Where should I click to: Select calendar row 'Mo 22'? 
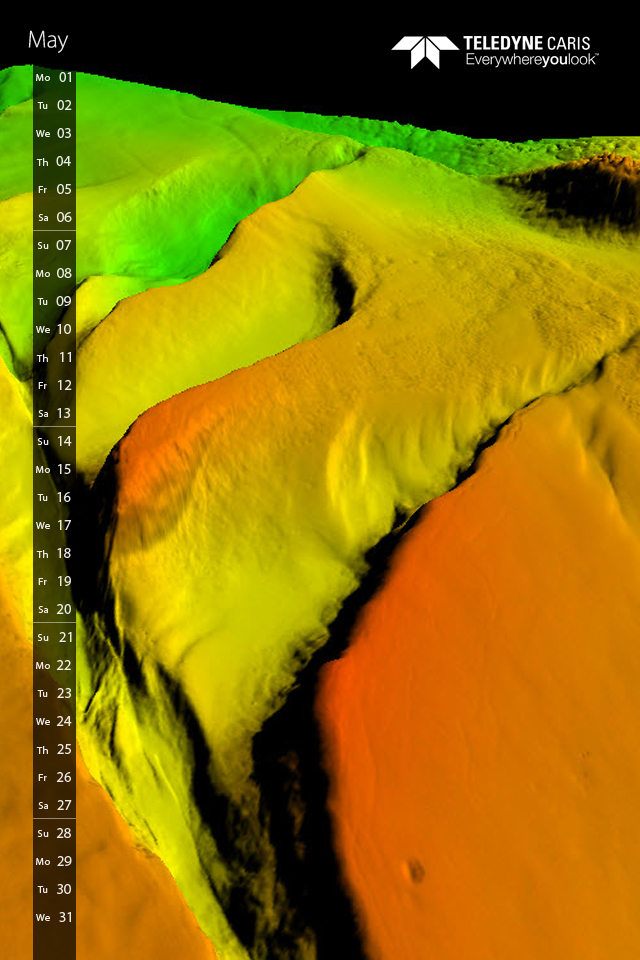(55, 666)
